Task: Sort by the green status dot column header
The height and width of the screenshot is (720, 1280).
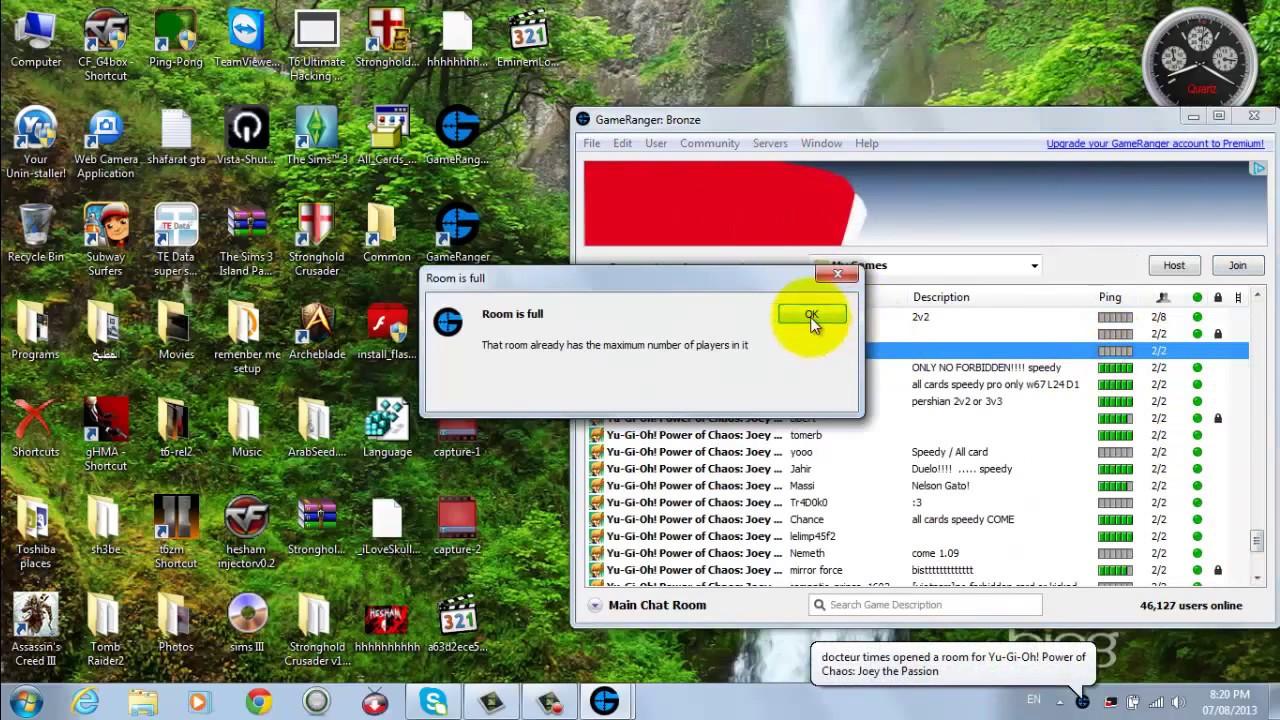Action: 1197,297
